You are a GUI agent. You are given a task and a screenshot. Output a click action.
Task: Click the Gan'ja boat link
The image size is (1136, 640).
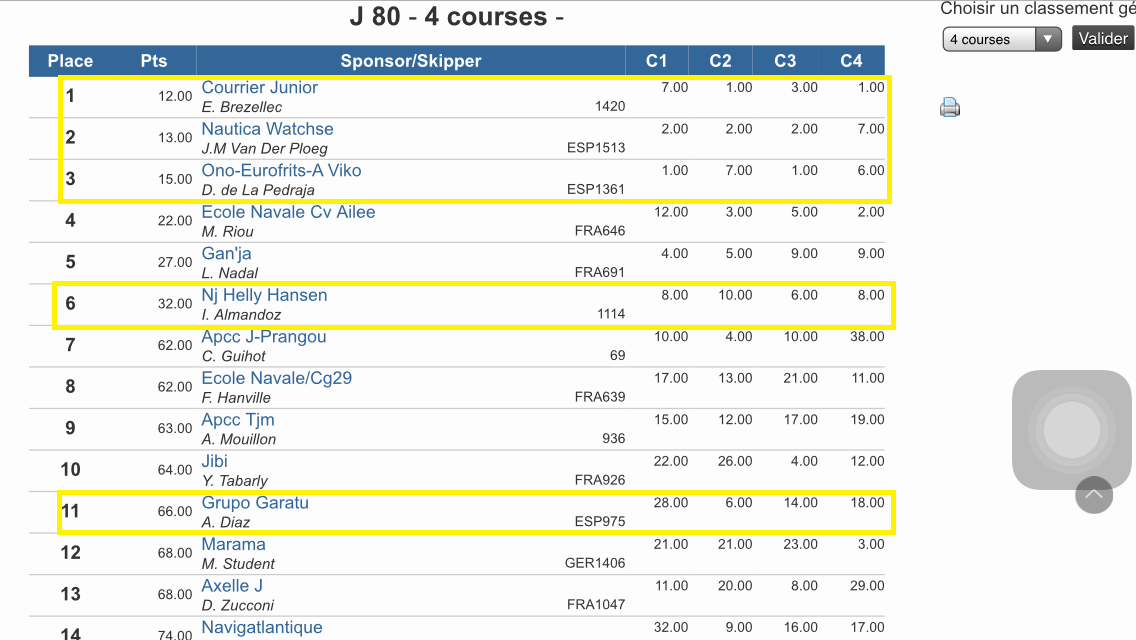pyautogui.click(x=227, y=254)
